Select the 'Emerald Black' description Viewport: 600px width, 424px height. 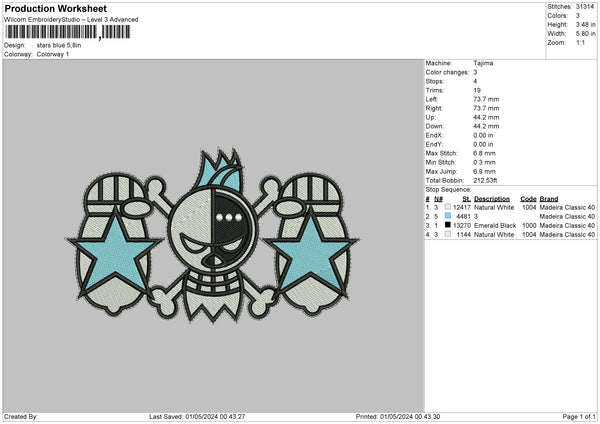click(495, 225)
